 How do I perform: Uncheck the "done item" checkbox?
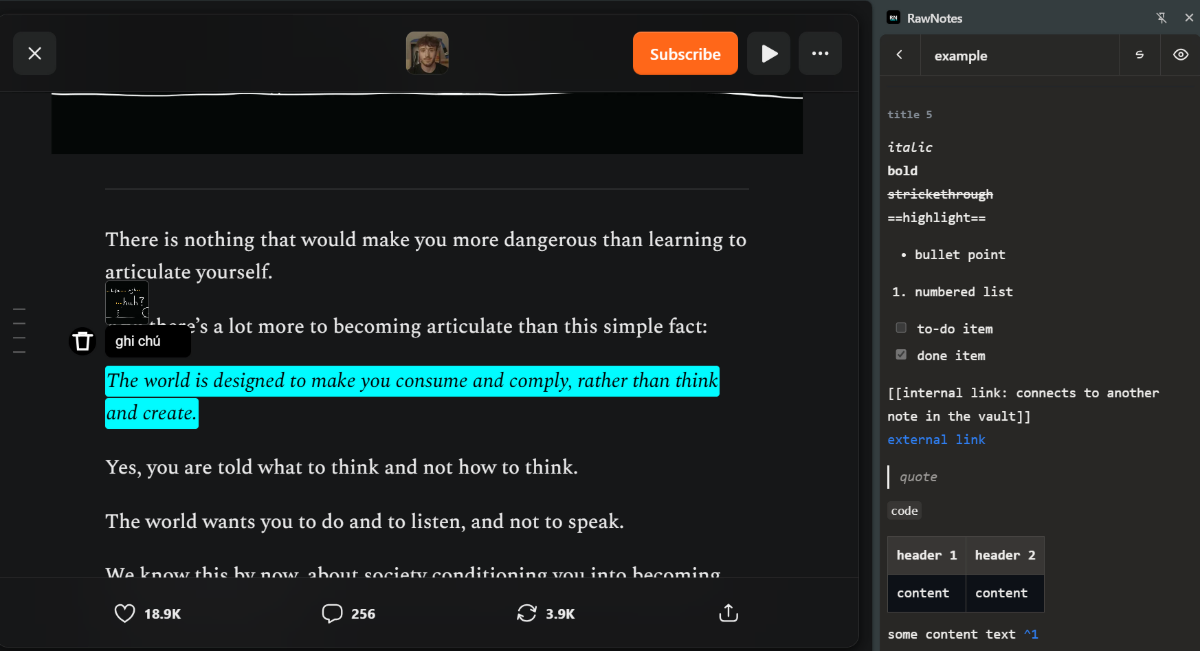[901, 355]
